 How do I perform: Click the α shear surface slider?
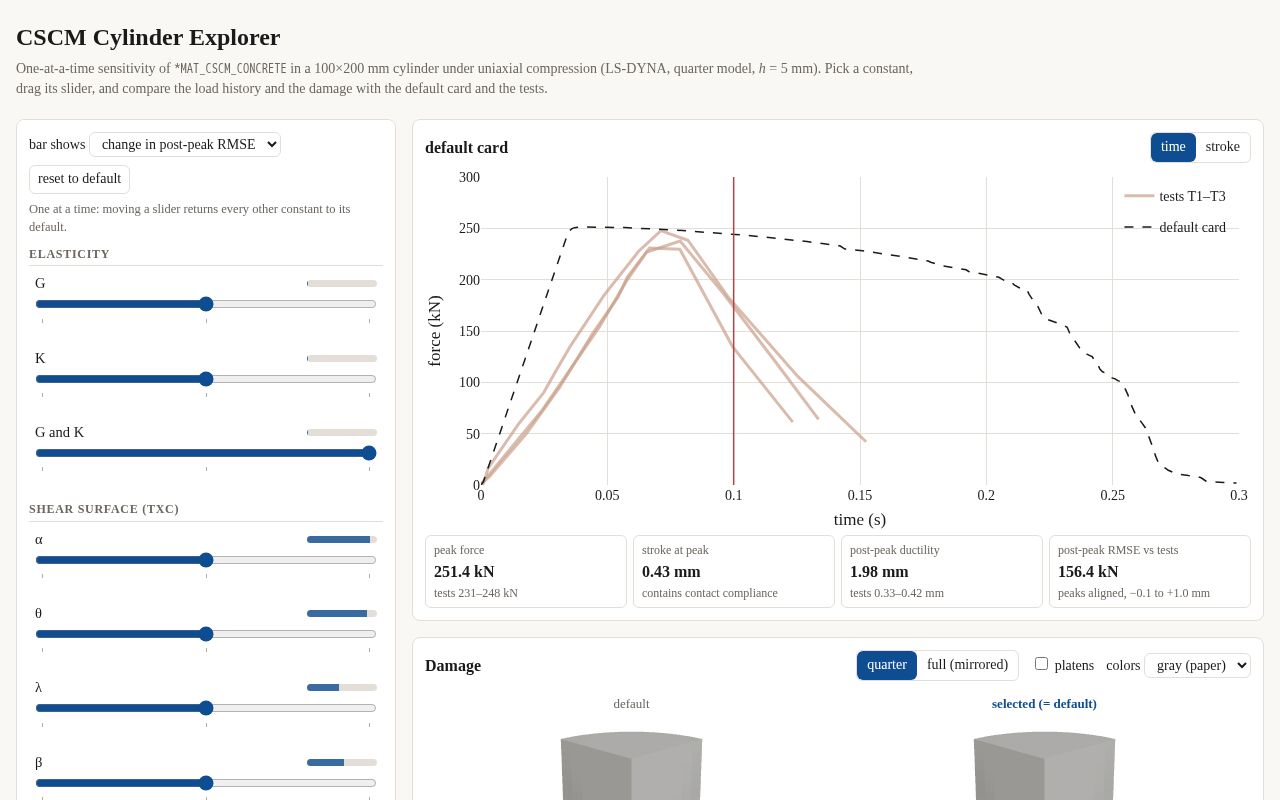206,560
